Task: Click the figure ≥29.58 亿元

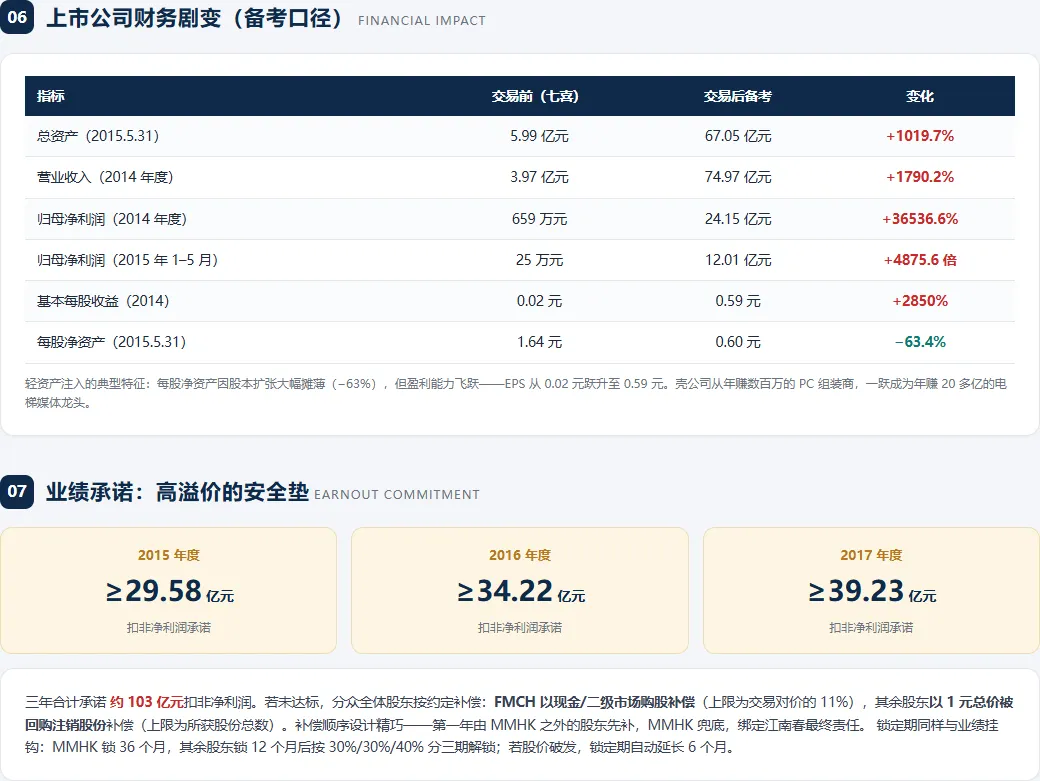Action: pos(170,591)
